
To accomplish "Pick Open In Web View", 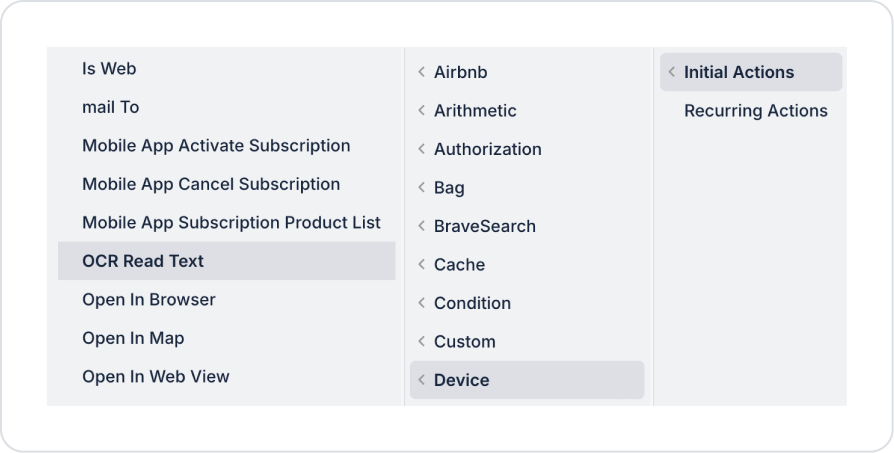I will coord(156,377).
